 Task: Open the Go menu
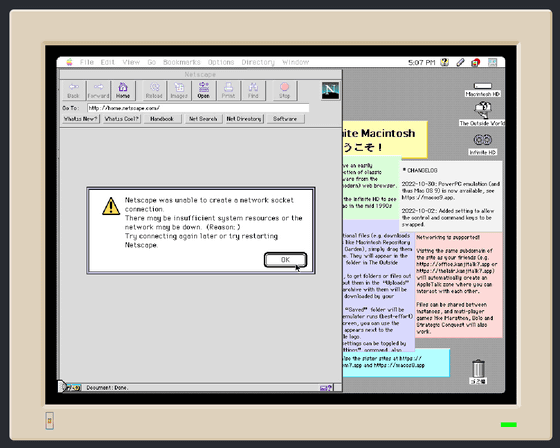[x=152, y=62]
